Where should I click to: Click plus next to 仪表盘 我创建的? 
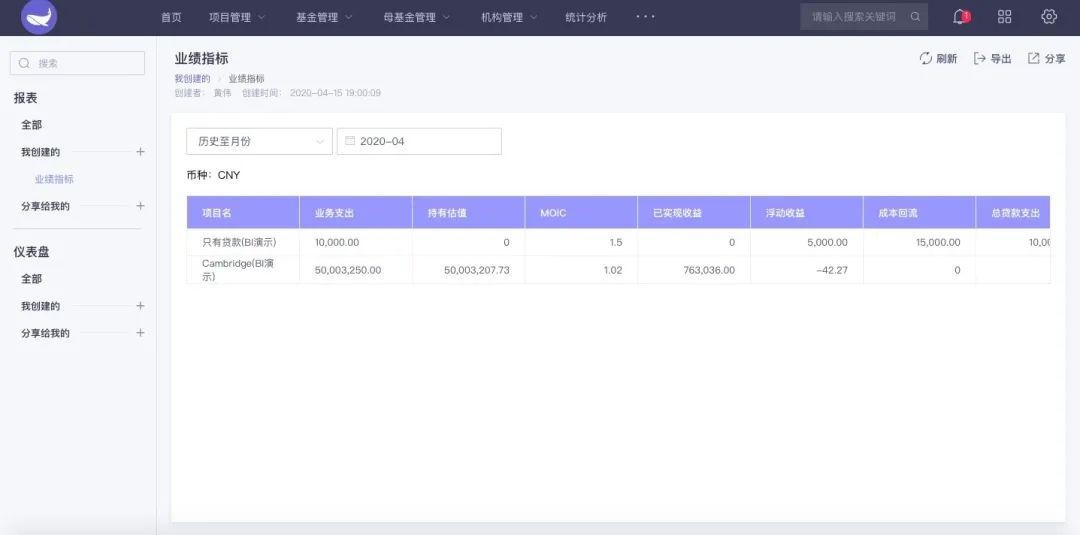pyautogui.click(x=141, y=306)
